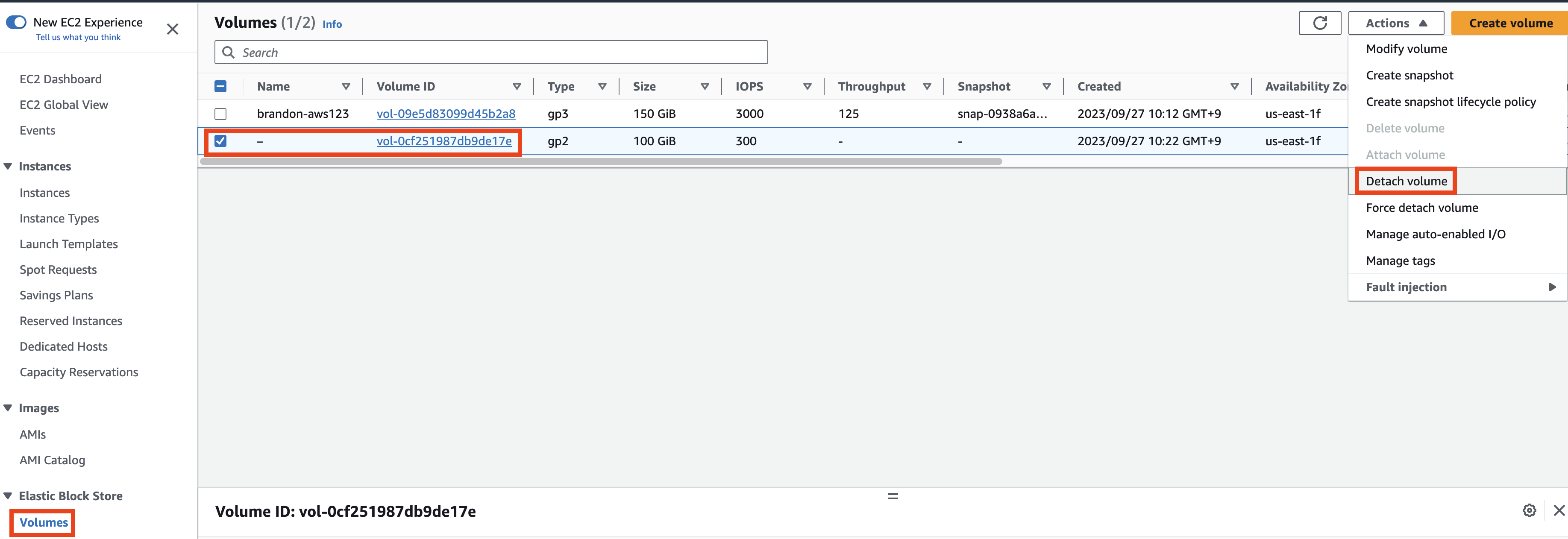Sort by Snapshot column arrow
The height and width of the screenshot is (539, 1568).
click(x=1046, y=86)
